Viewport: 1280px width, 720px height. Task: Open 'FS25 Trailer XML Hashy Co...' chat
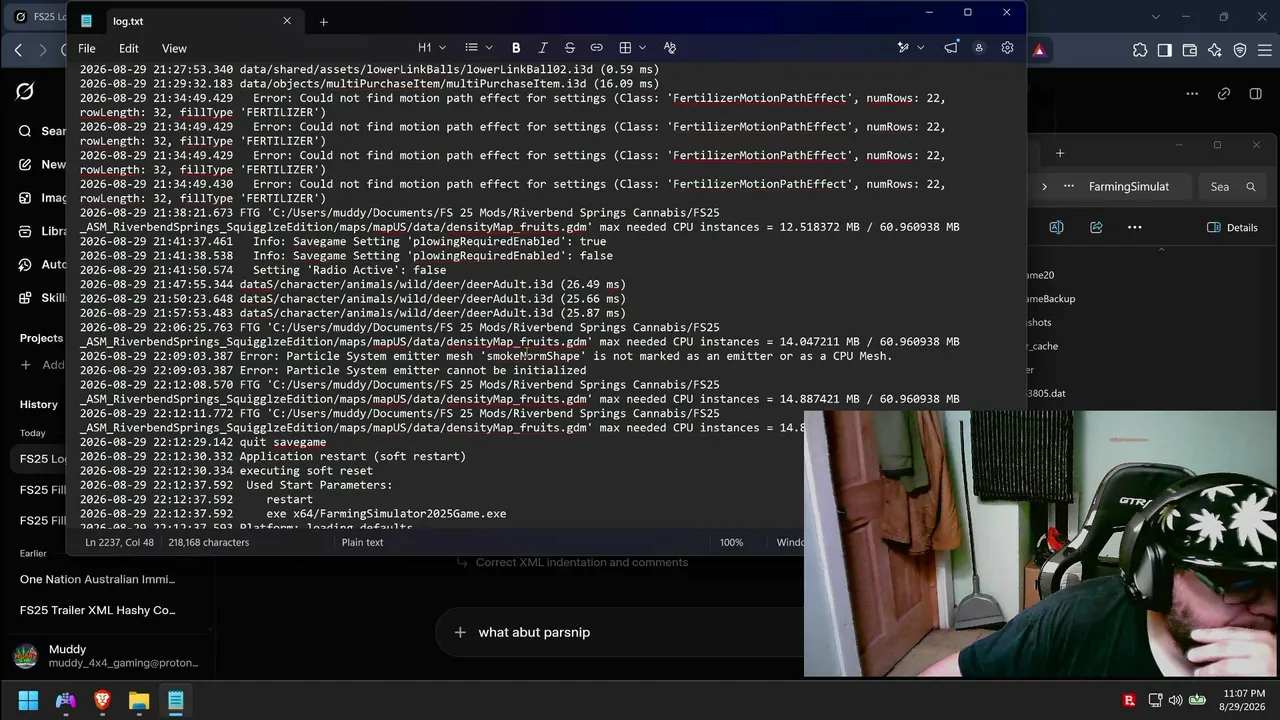(x=97, y=610)
